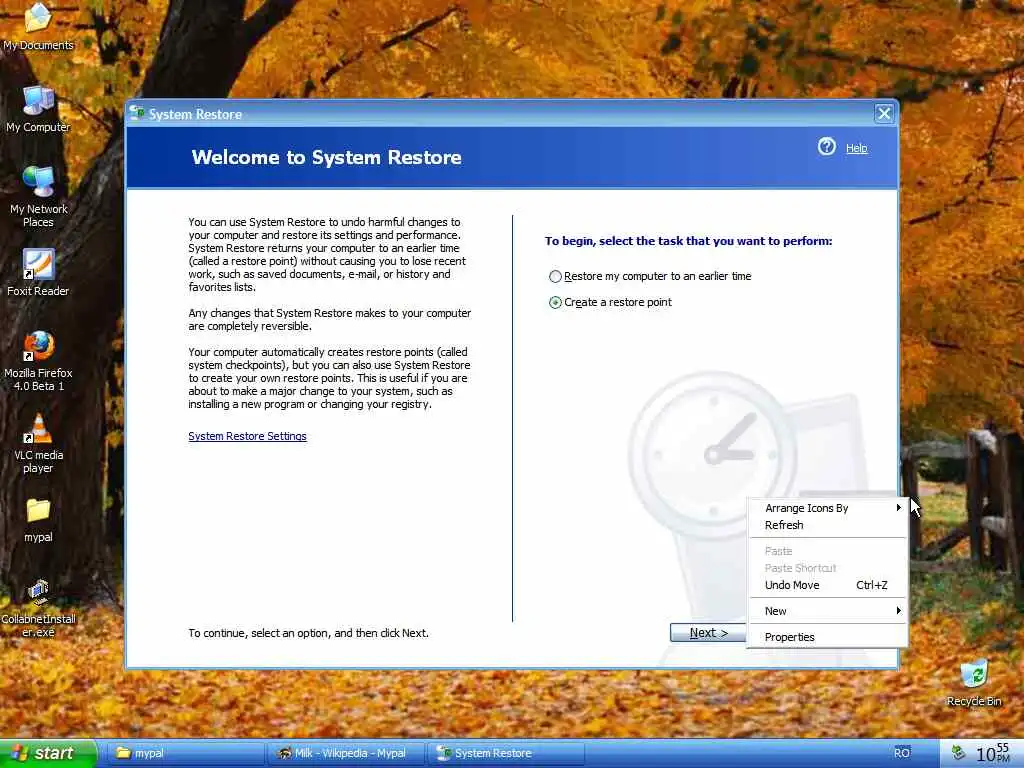This screenshot has width=1024, height=768.
Task: Select Create a restore point option
Action: point(610,302)
